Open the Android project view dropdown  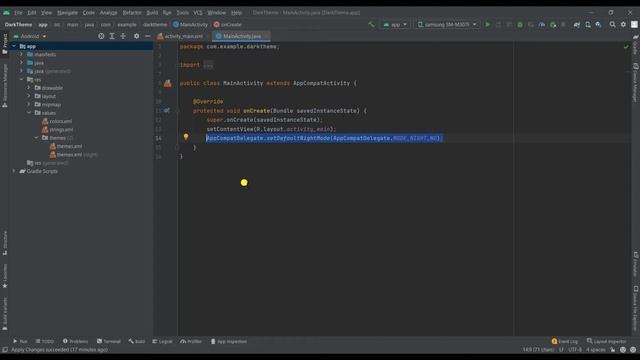(x=30, y=36)
